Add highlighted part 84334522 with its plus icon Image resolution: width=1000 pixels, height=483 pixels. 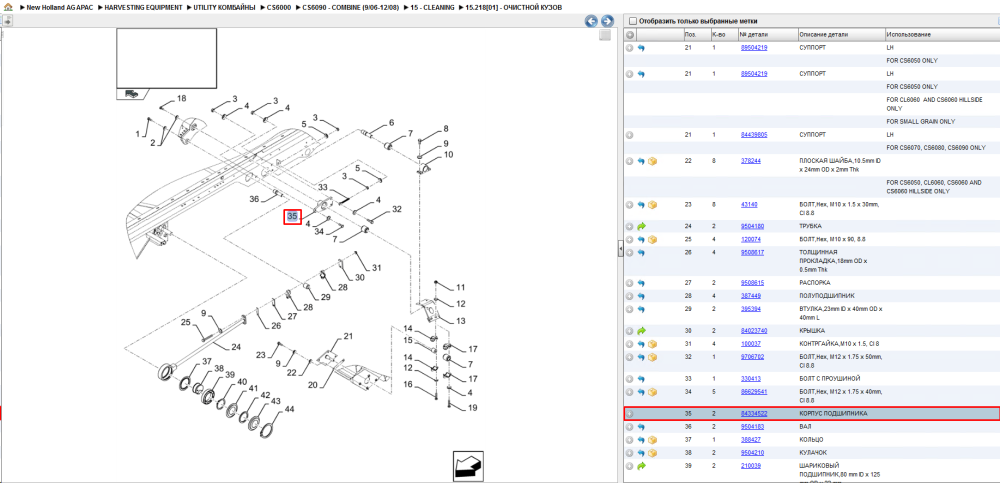click(629, 413)
